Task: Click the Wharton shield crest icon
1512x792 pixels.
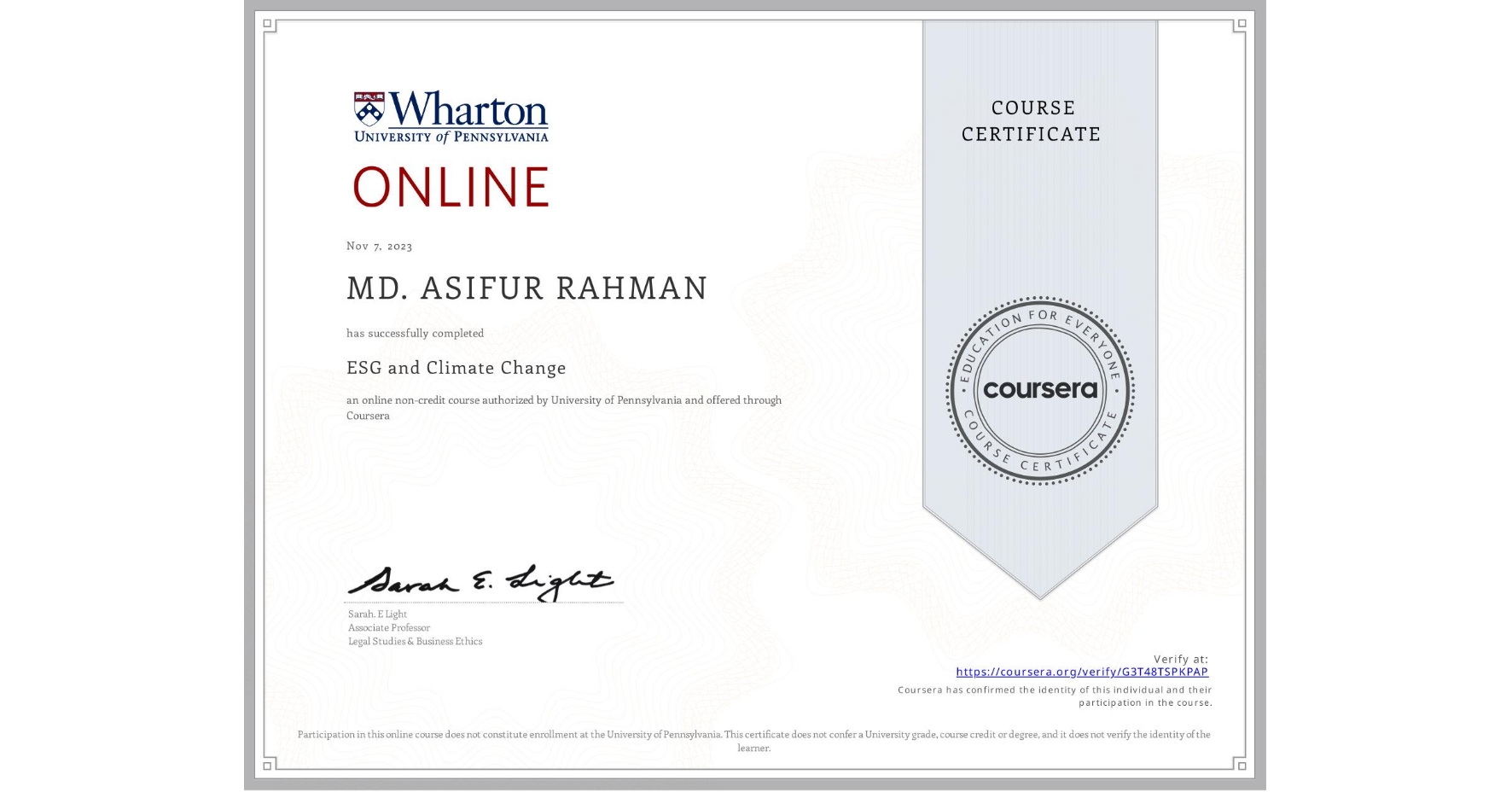Action: click(x=369, y=108)
